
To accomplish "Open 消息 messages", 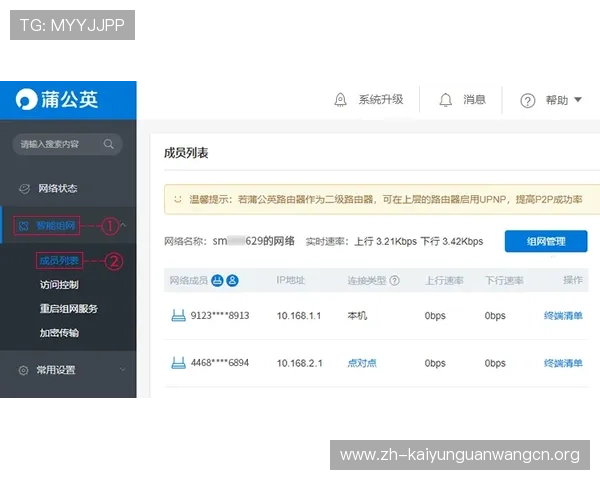I will (474, 100).
